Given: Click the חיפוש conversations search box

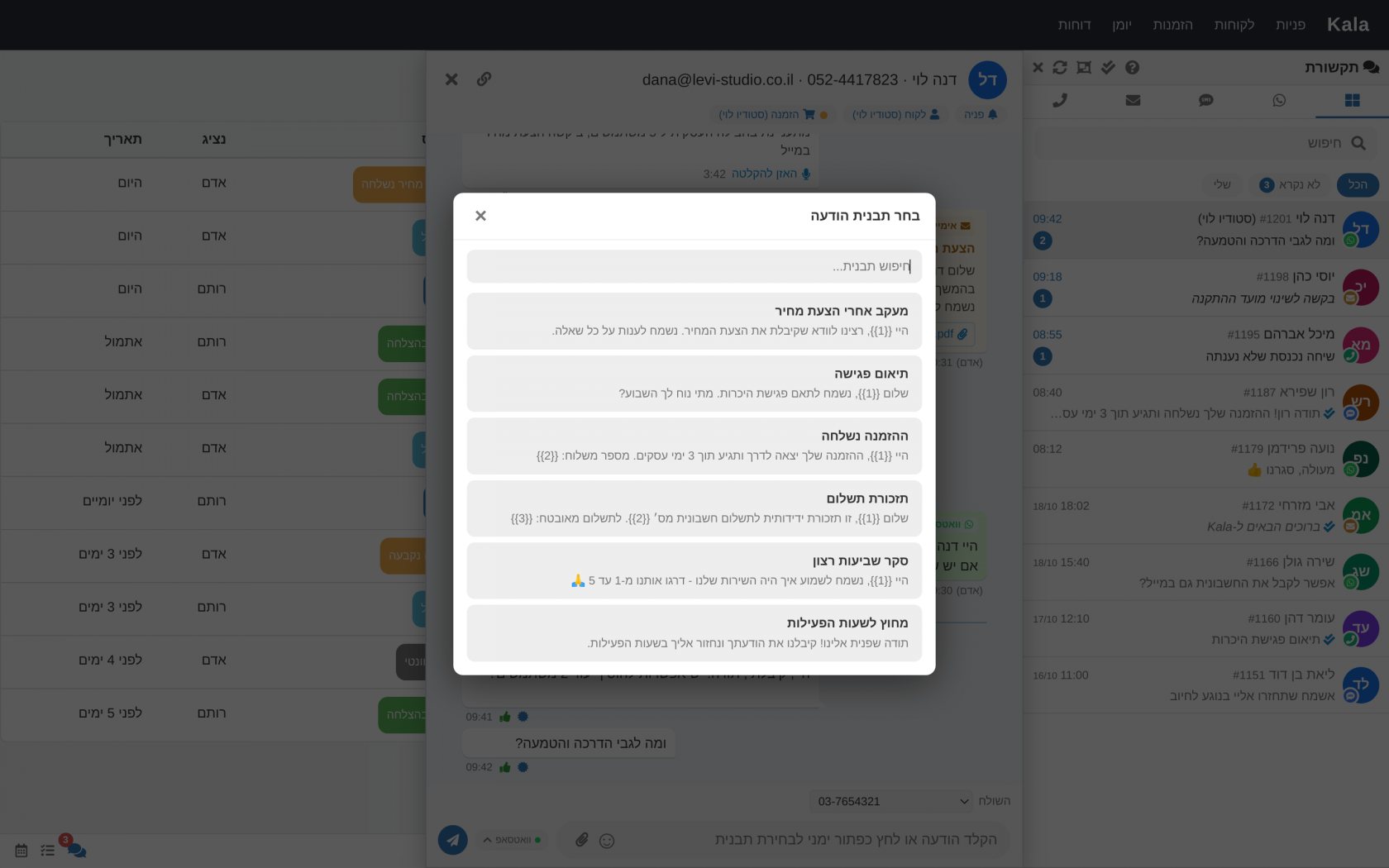Looking at the screenshot, I should (x=1206, y=143).
